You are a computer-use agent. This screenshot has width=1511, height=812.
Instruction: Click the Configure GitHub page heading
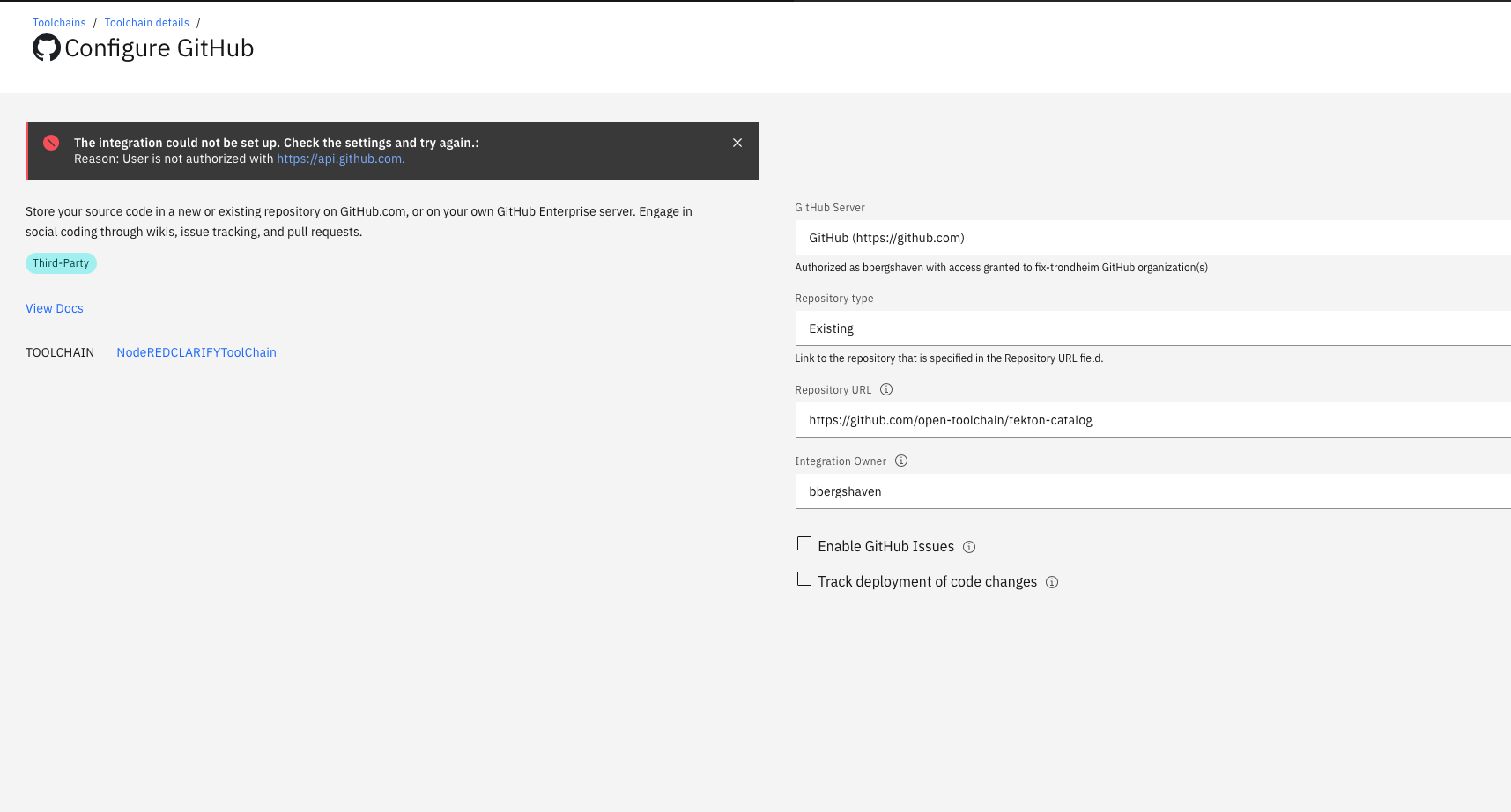pos(159,48)
